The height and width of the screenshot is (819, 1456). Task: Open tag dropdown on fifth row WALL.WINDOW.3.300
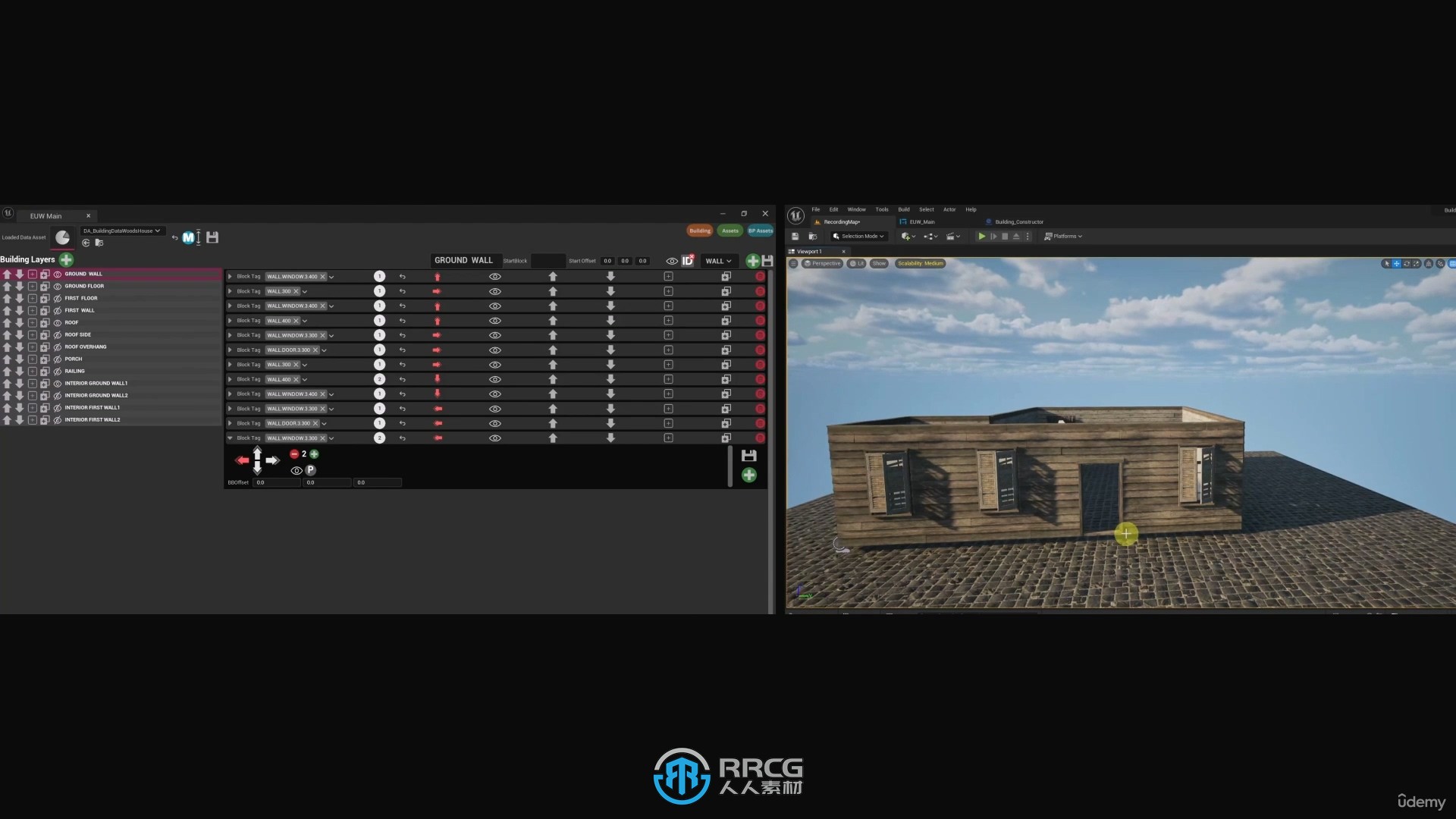click(331, 336)
